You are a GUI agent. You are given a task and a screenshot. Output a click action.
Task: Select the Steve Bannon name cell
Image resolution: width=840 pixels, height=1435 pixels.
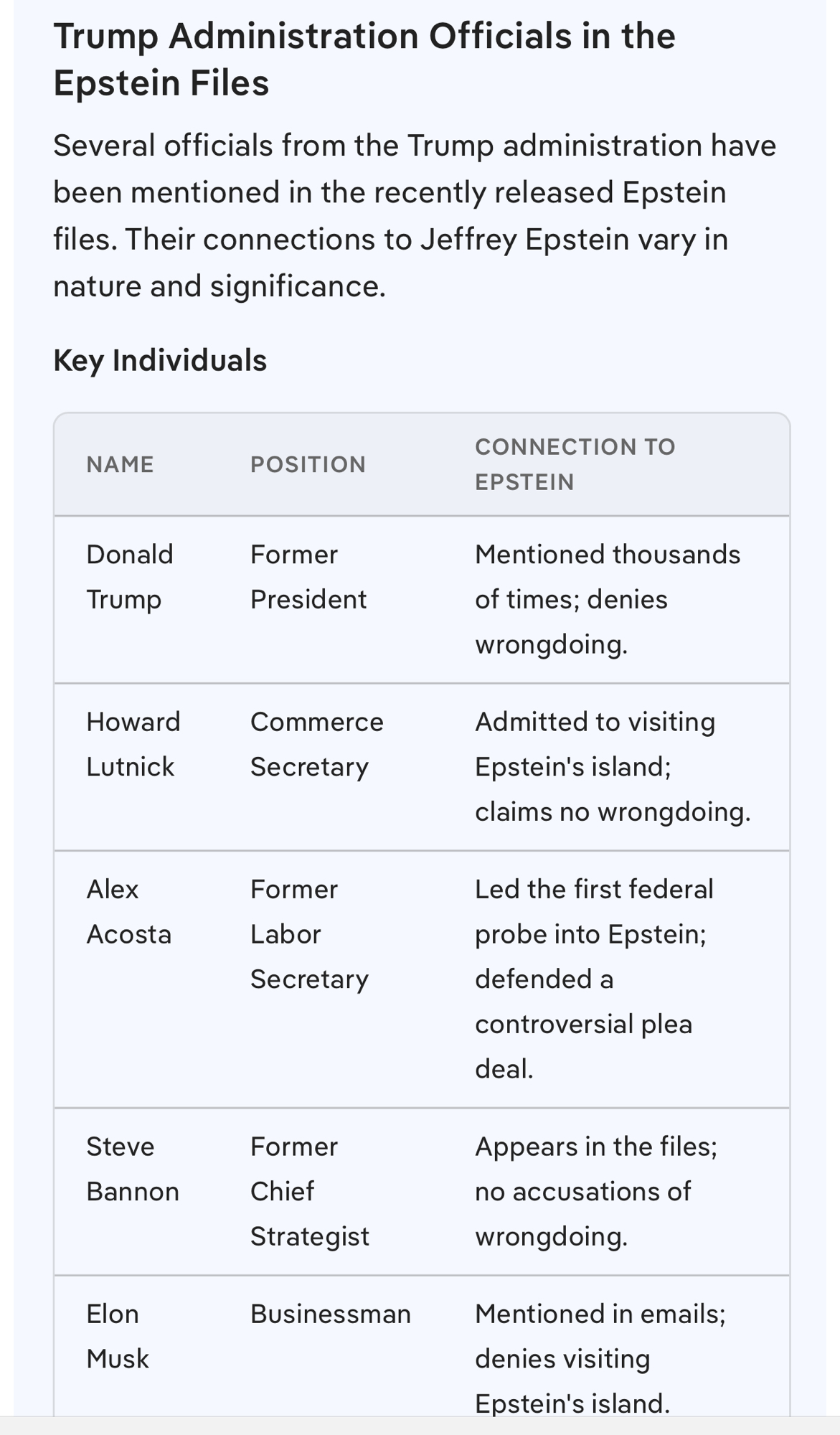pyautogui.click(x=132, y=1169)
